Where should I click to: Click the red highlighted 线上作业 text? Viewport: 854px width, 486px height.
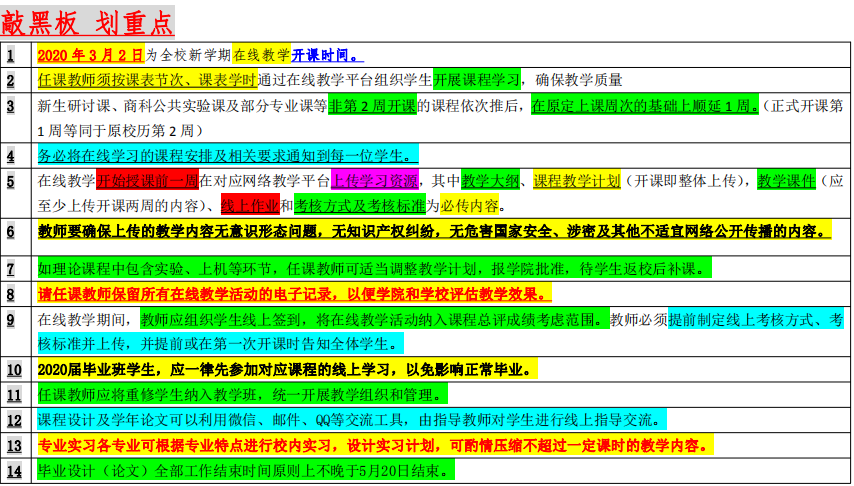click(249, 206)
